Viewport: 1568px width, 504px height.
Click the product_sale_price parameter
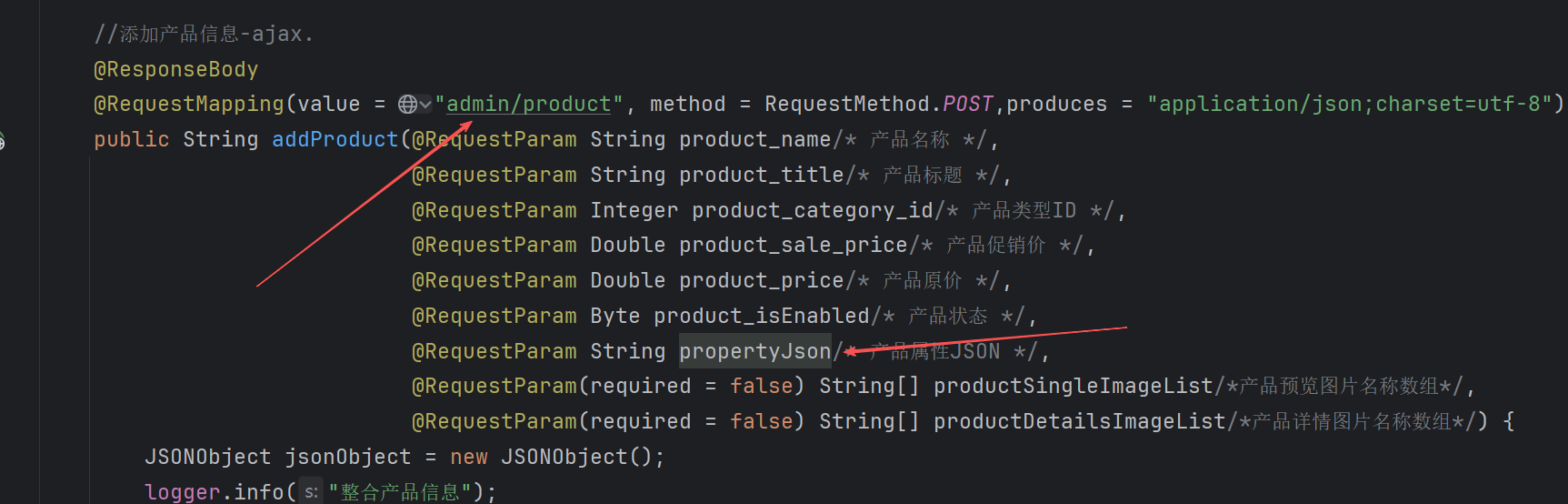pos(793,246)
